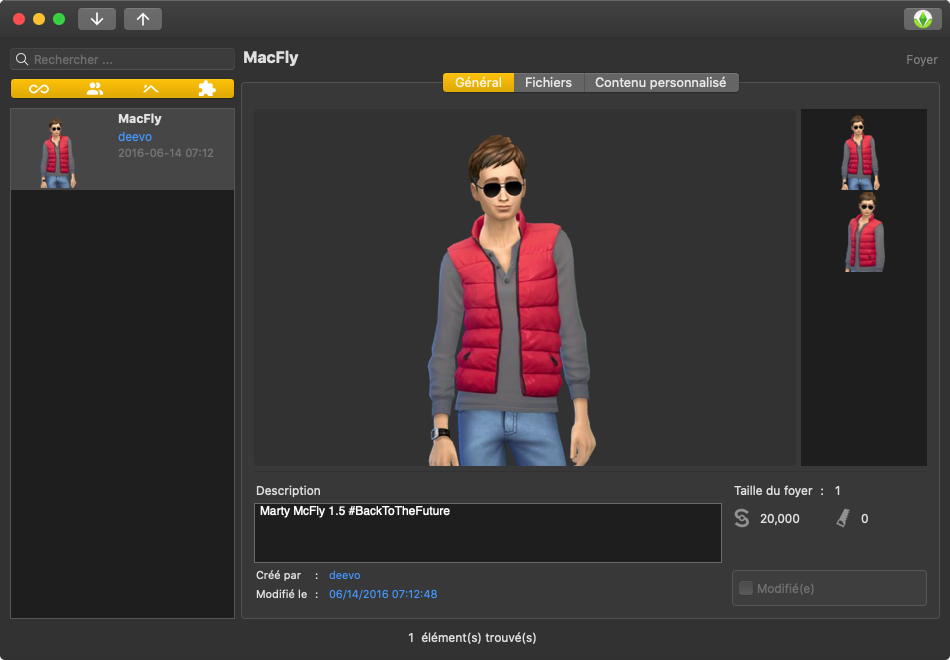Click the down arrow toolbar button

point(97,19)
